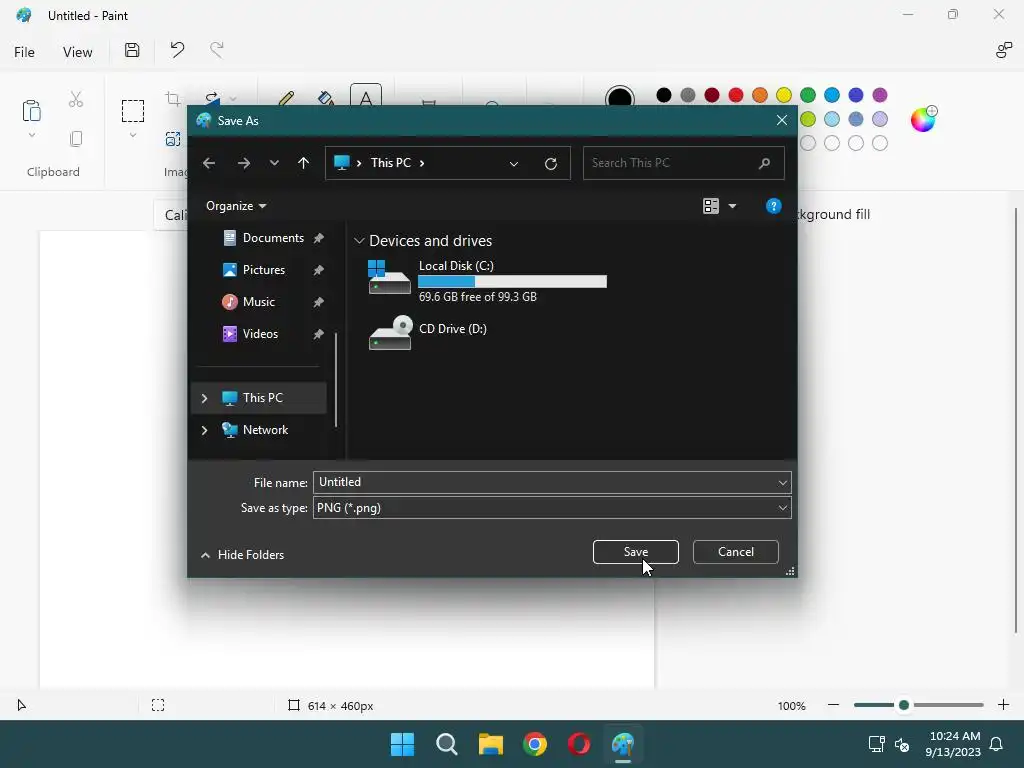Launch Google Chrome from the taskbar
Viewport: 1024px width, 768px height.
pos(535,744)
